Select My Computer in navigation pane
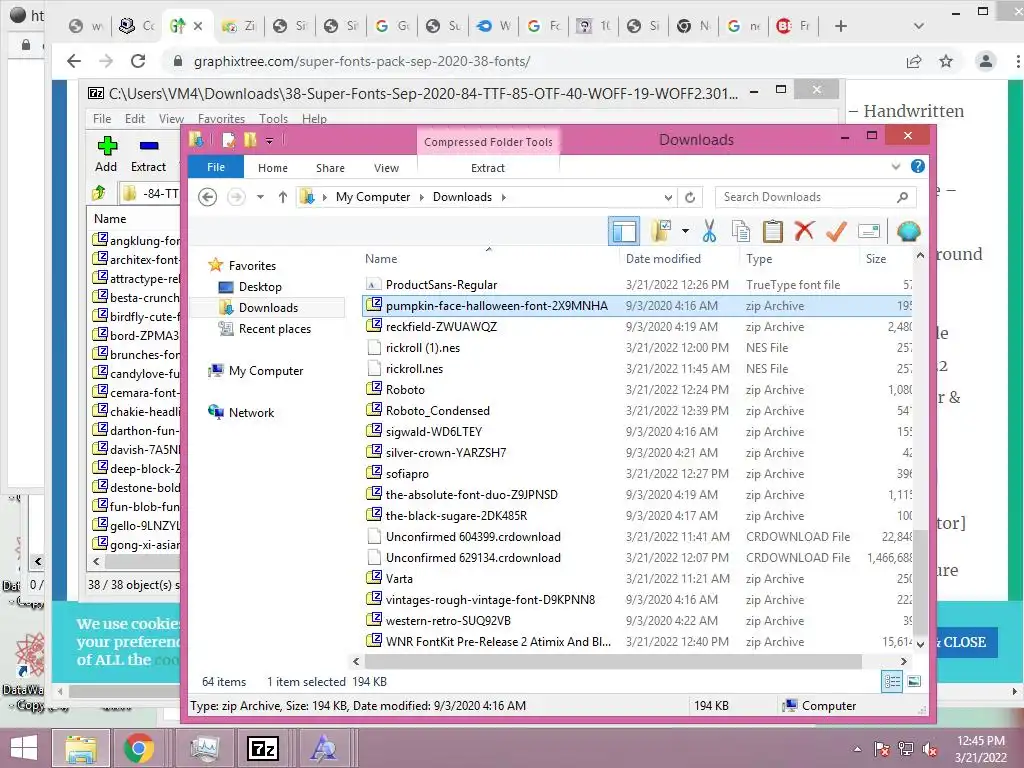Viewport: 1024px width, 768px height. click(x=266, y=370)
